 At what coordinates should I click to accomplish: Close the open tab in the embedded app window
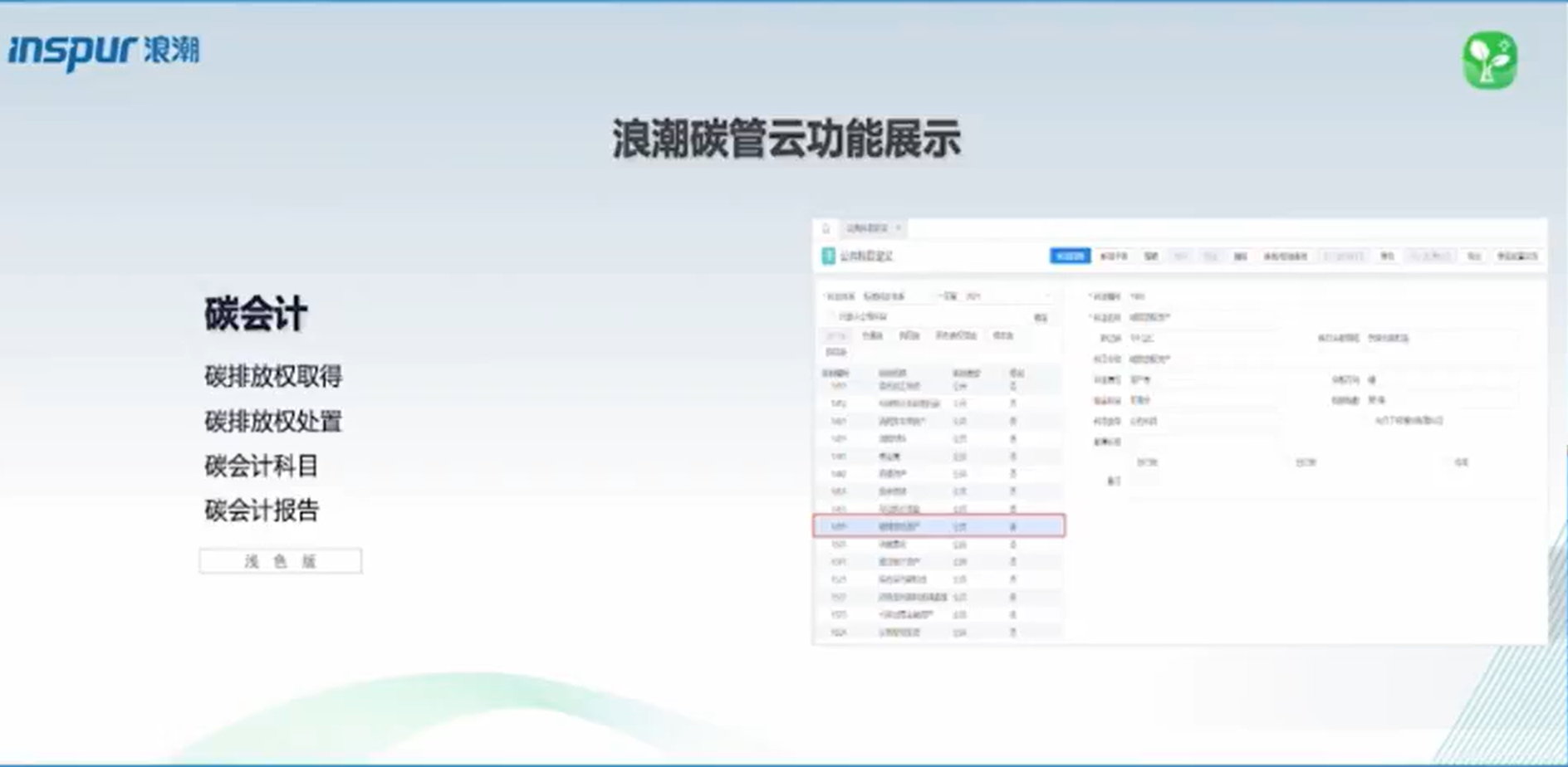pos(899,227)
